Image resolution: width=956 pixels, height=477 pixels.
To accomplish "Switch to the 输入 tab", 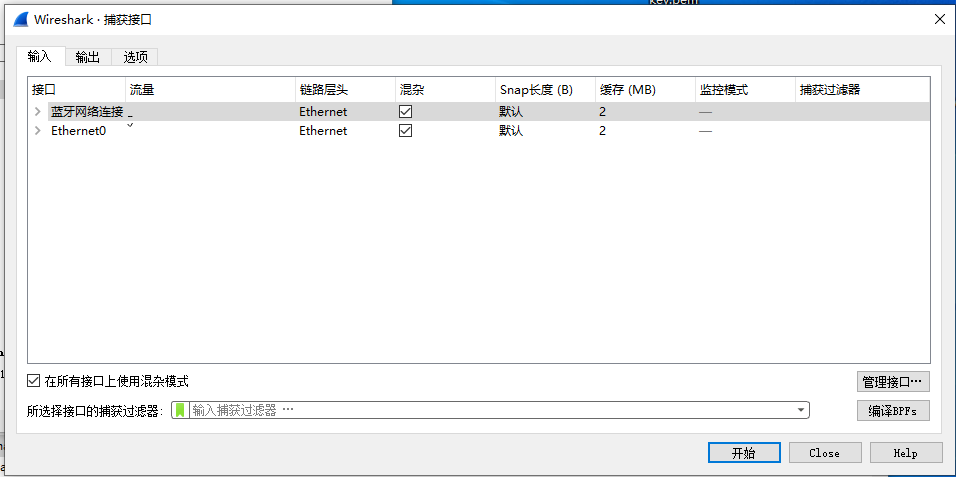I will (40, 57).
